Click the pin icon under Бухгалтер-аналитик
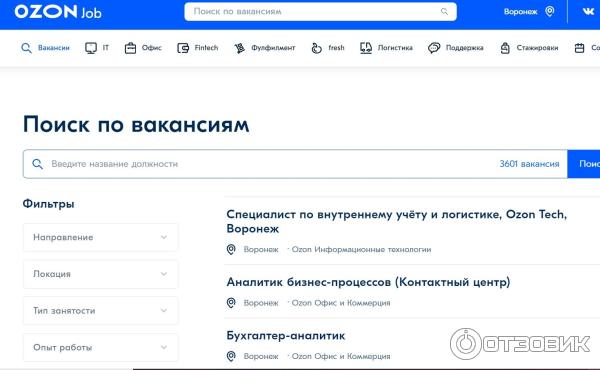The height and width of the screenshot is (370, 600). point(231,356)
